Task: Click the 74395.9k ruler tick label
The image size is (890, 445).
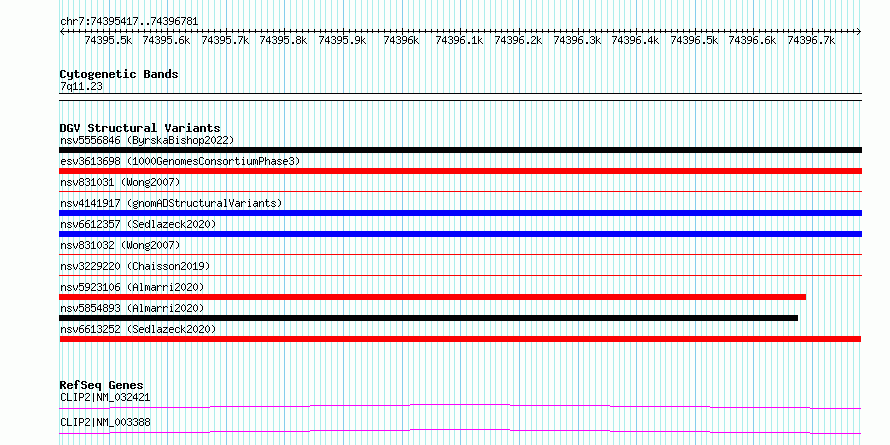Action: 342,40
